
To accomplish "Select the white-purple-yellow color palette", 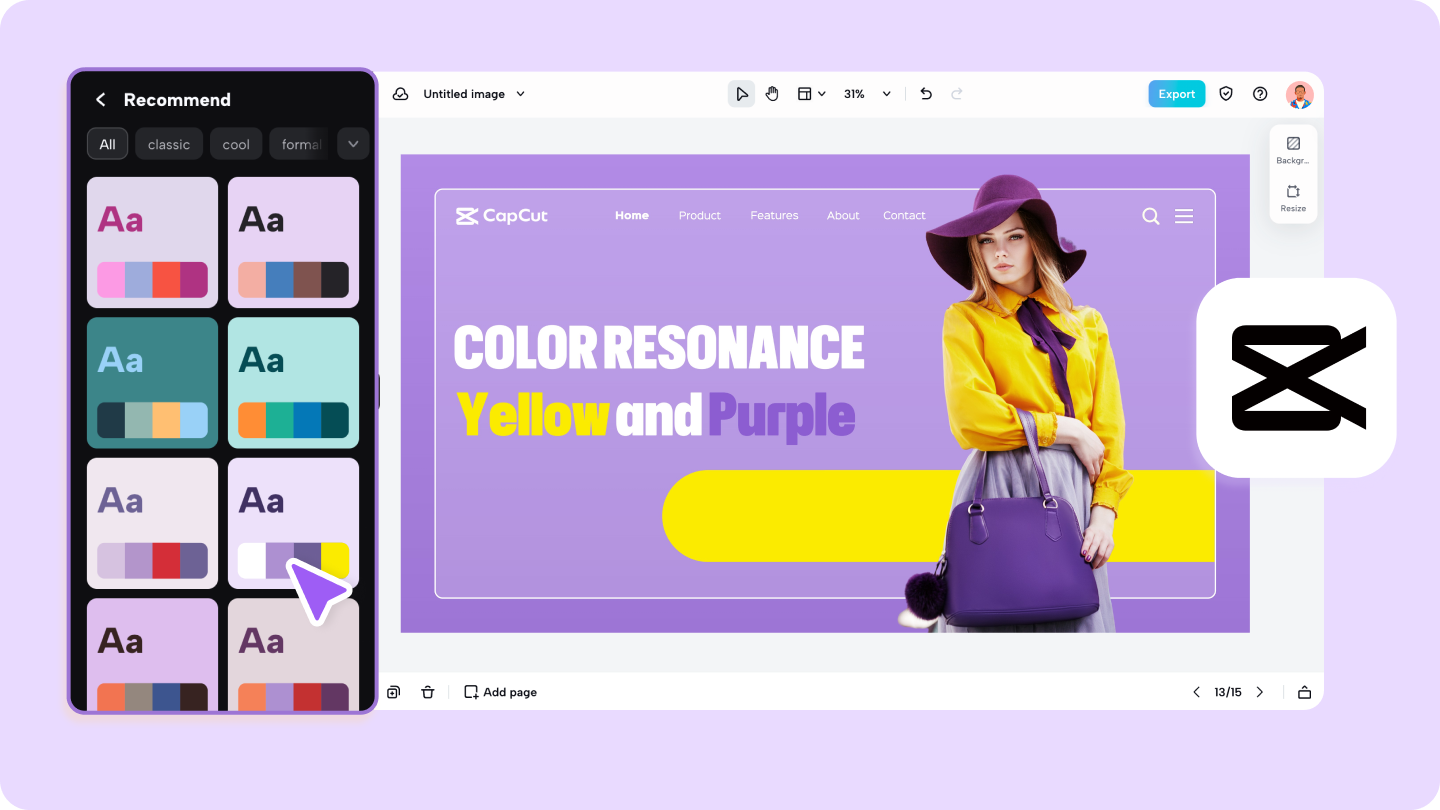I will pyautogui.click(x=293, y=523).
